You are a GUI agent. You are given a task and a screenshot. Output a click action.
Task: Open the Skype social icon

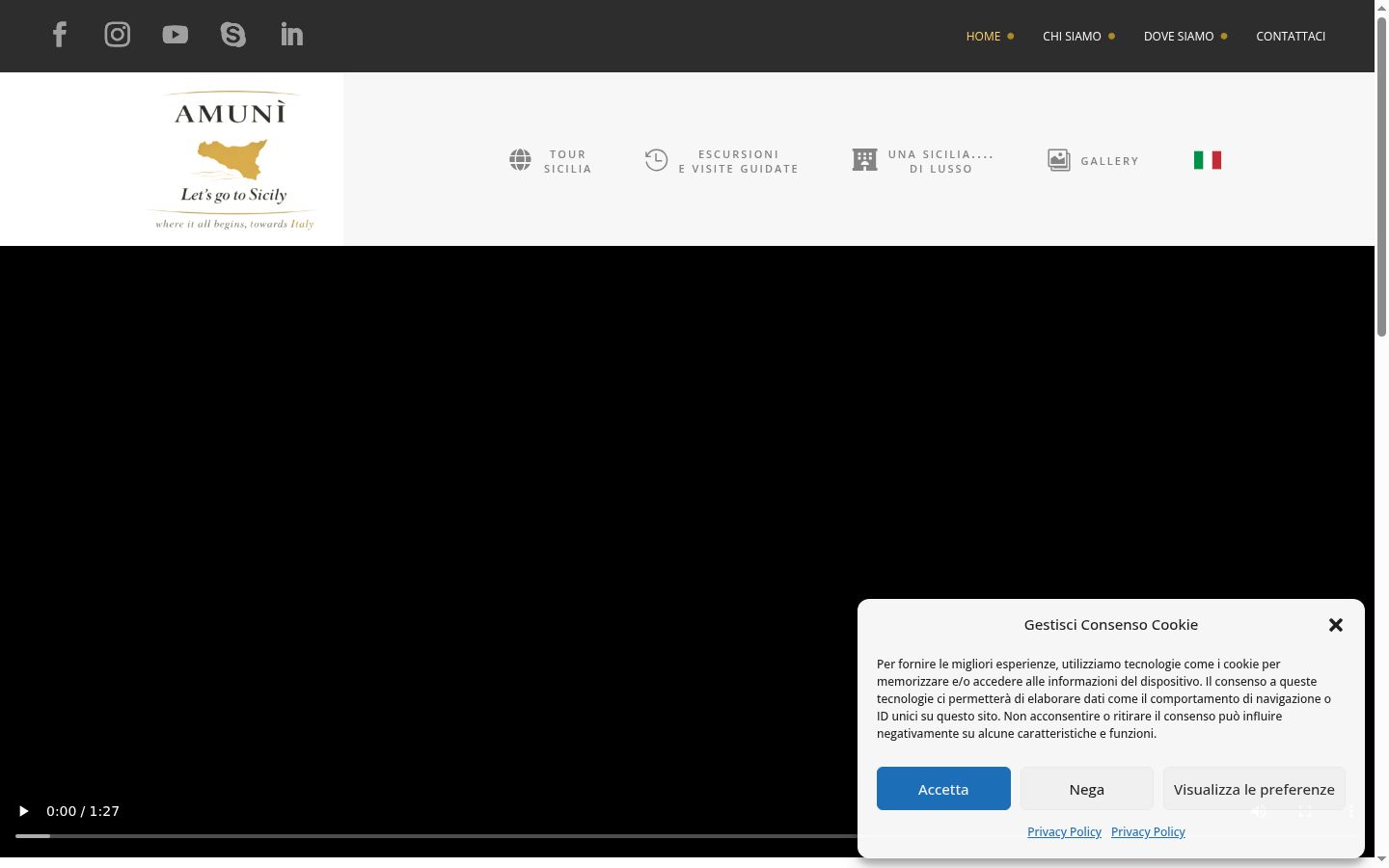(x=233, y=35)
